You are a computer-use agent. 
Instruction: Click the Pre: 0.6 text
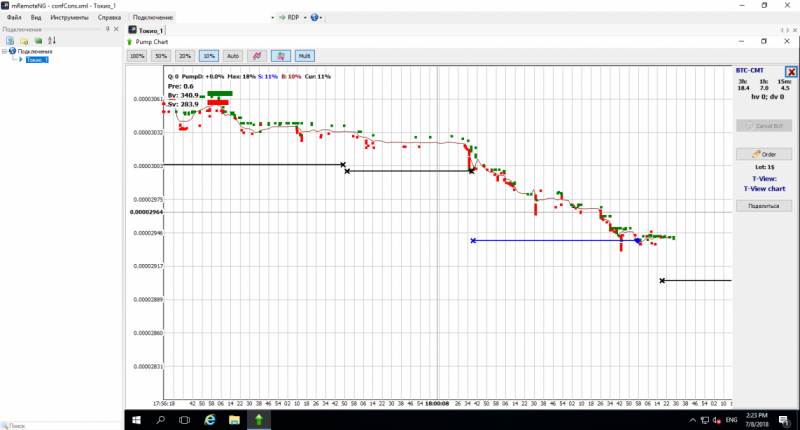[181, 86]
